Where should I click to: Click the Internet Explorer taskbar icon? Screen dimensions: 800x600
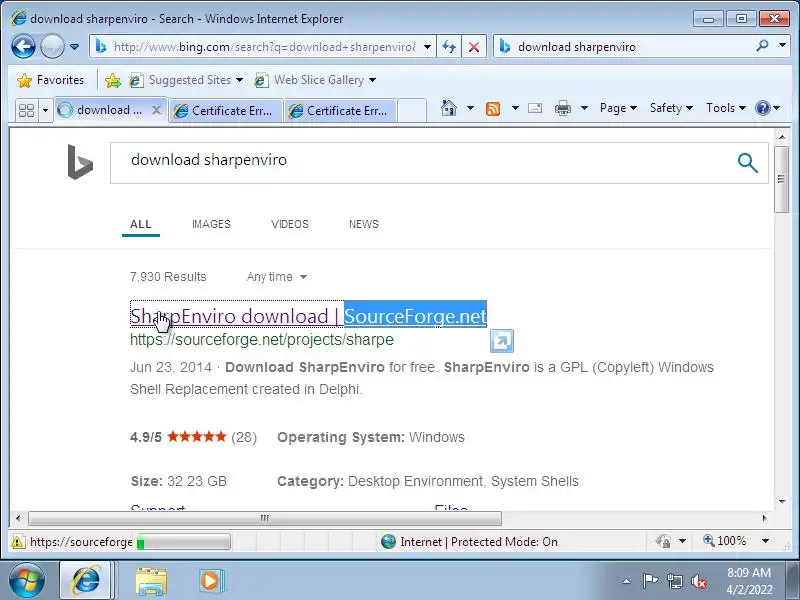(x=85, y=580)
